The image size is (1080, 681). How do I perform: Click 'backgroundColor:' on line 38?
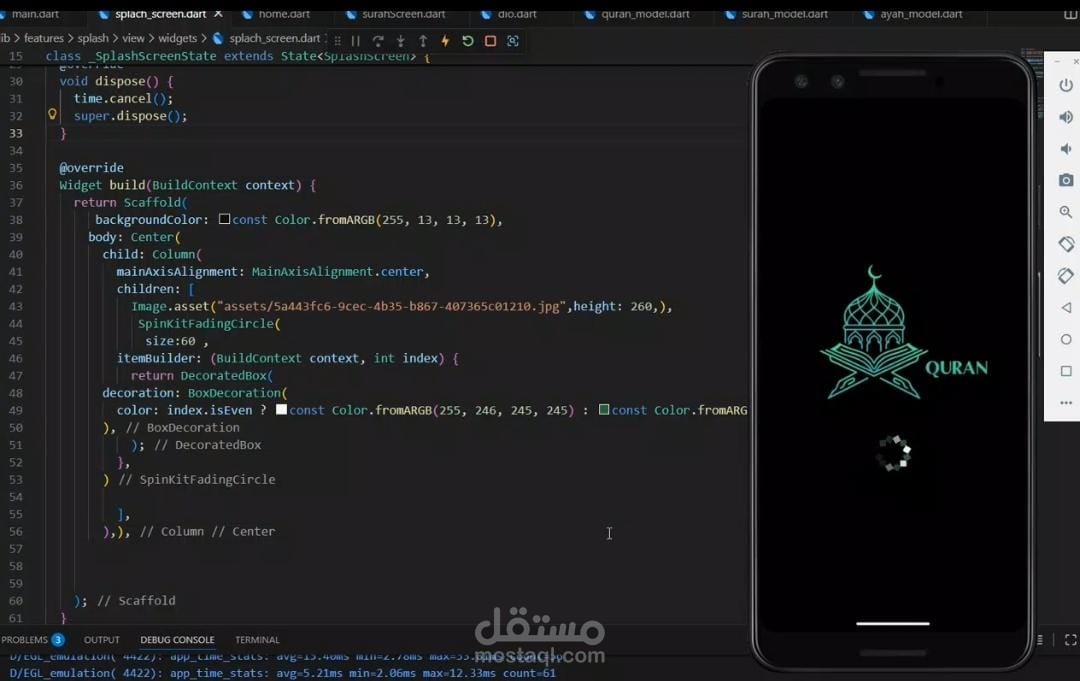(x=152, y=220)
